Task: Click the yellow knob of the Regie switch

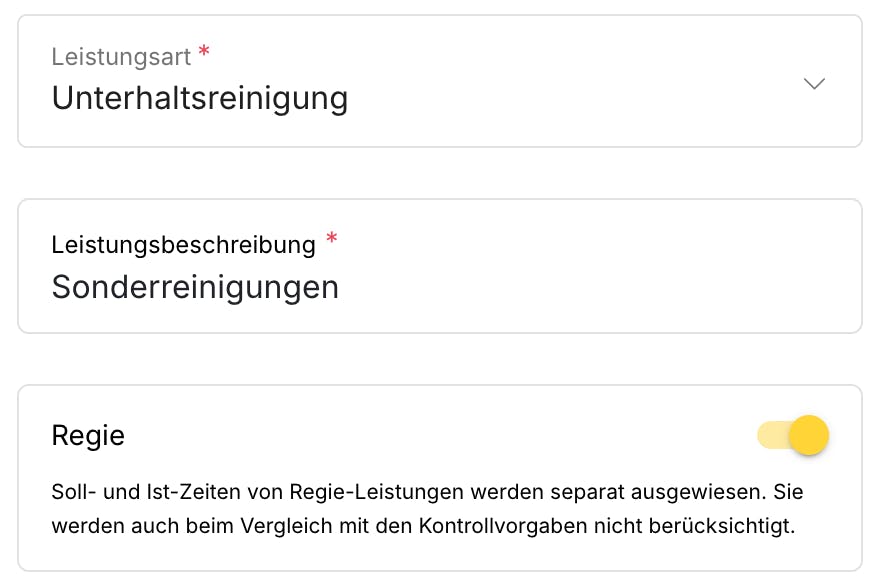Action: point(809,435)
